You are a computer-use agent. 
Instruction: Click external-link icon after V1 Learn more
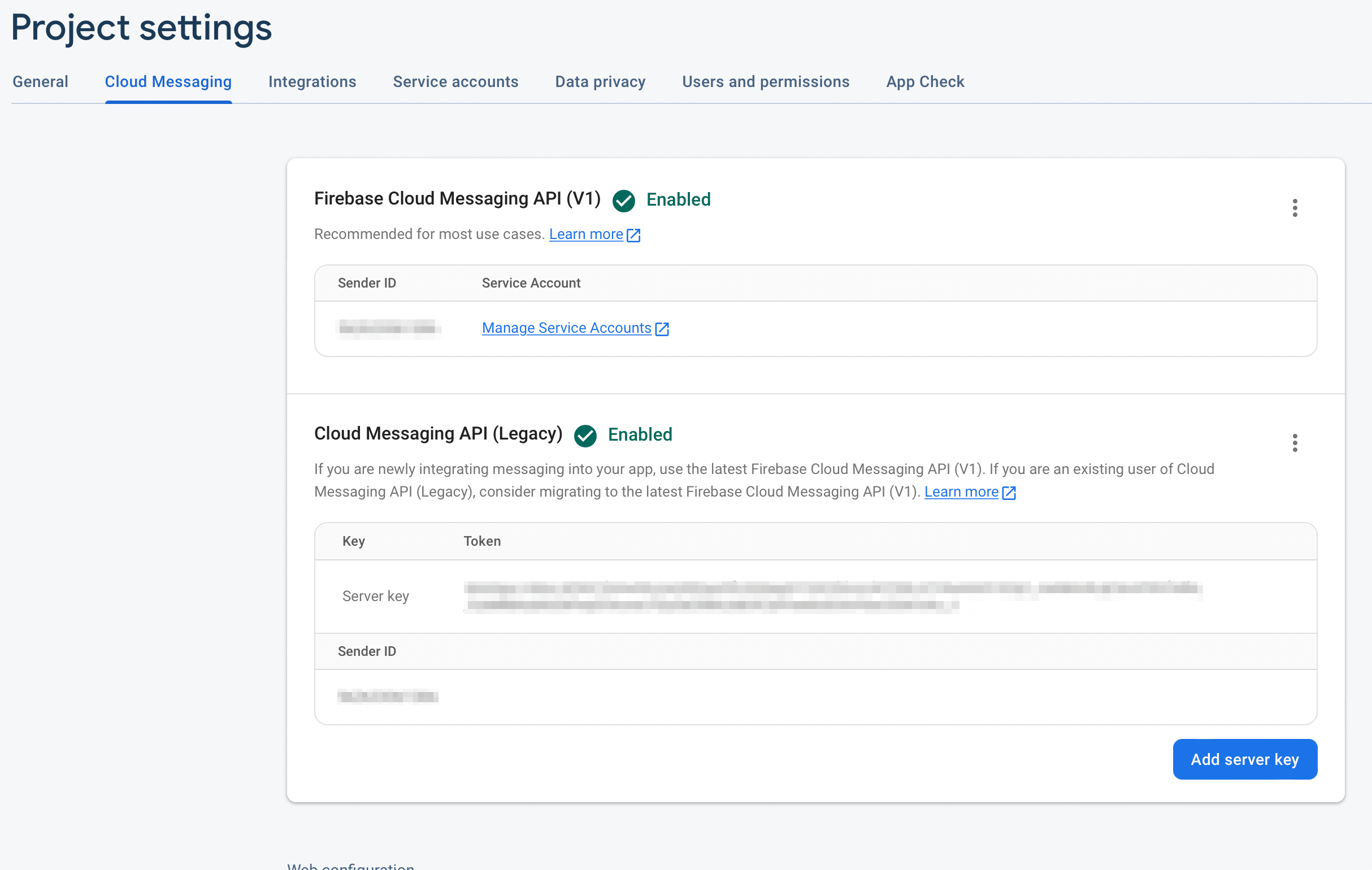633,236
